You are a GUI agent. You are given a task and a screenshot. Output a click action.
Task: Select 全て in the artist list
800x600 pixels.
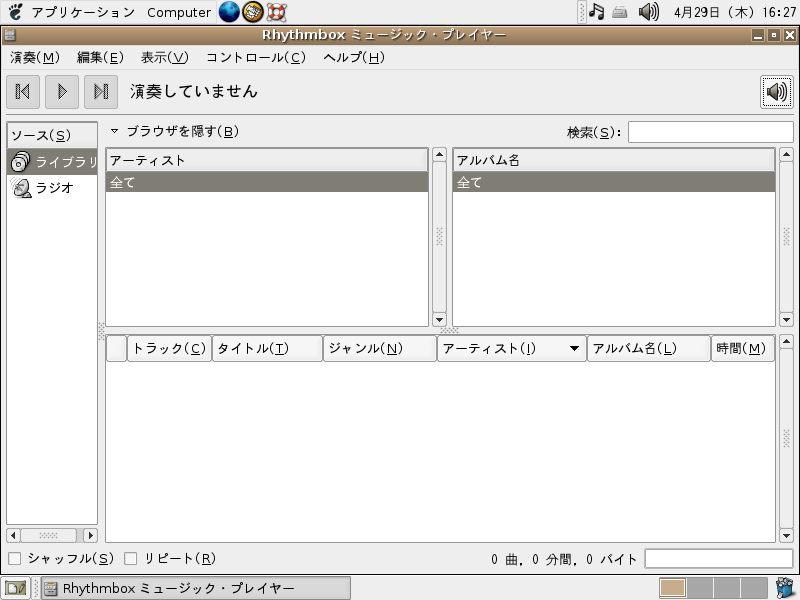point(267,182)
